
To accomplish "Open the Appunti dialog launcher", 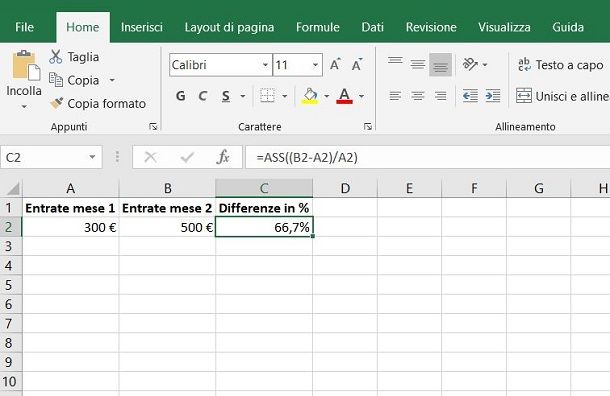I will point(153,126).
